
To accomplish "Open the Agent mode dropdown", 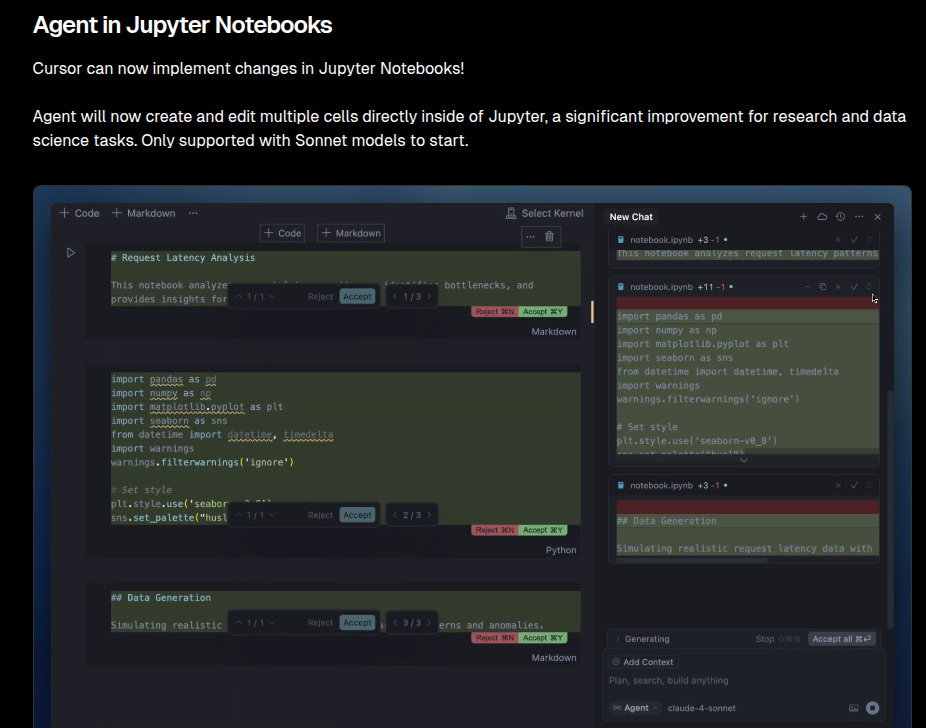I will click(635, 708).
